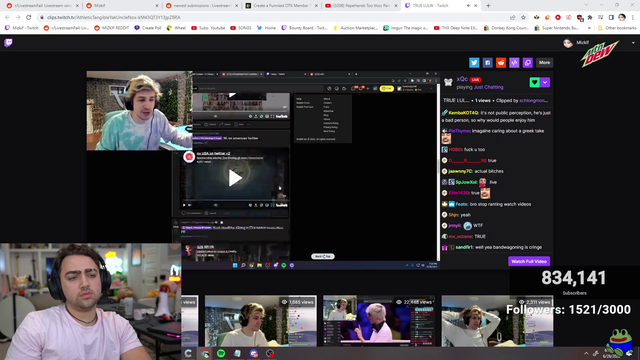Viewport: 640px width, 360px height.
Task: Open xQc's channel name link
Action: coord(462,79)
